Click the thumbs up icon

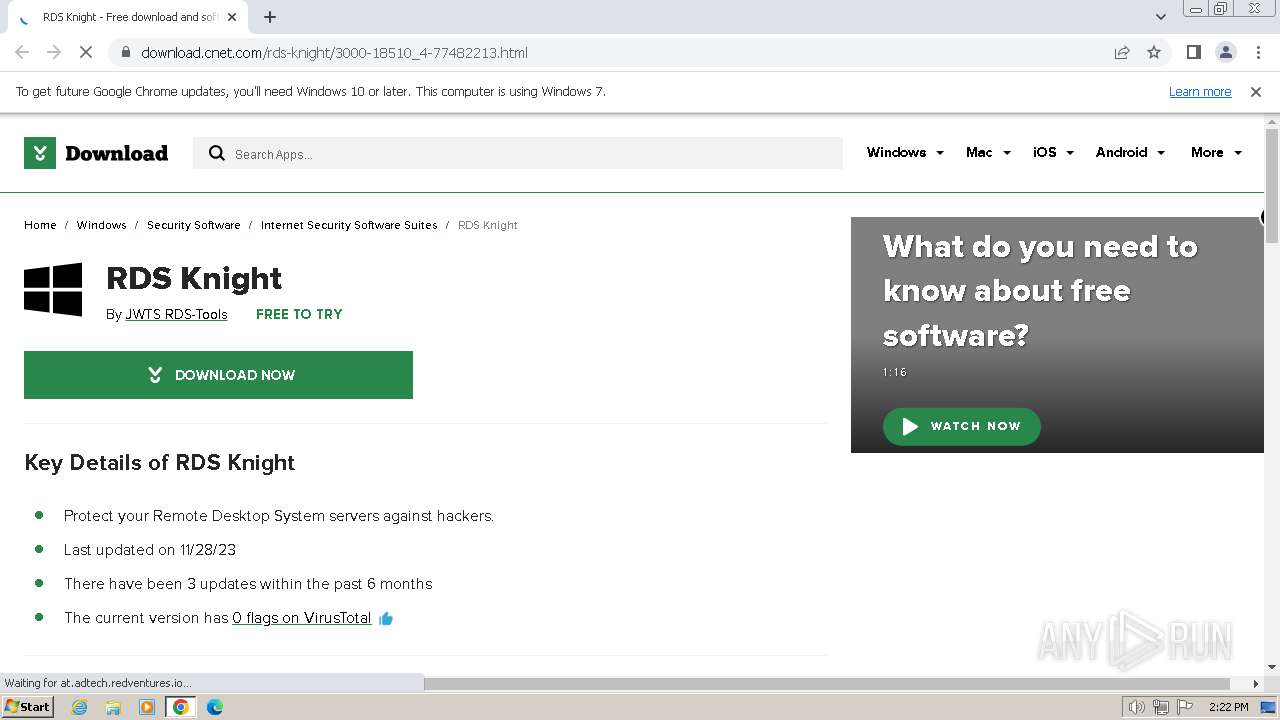coord(386,619)
